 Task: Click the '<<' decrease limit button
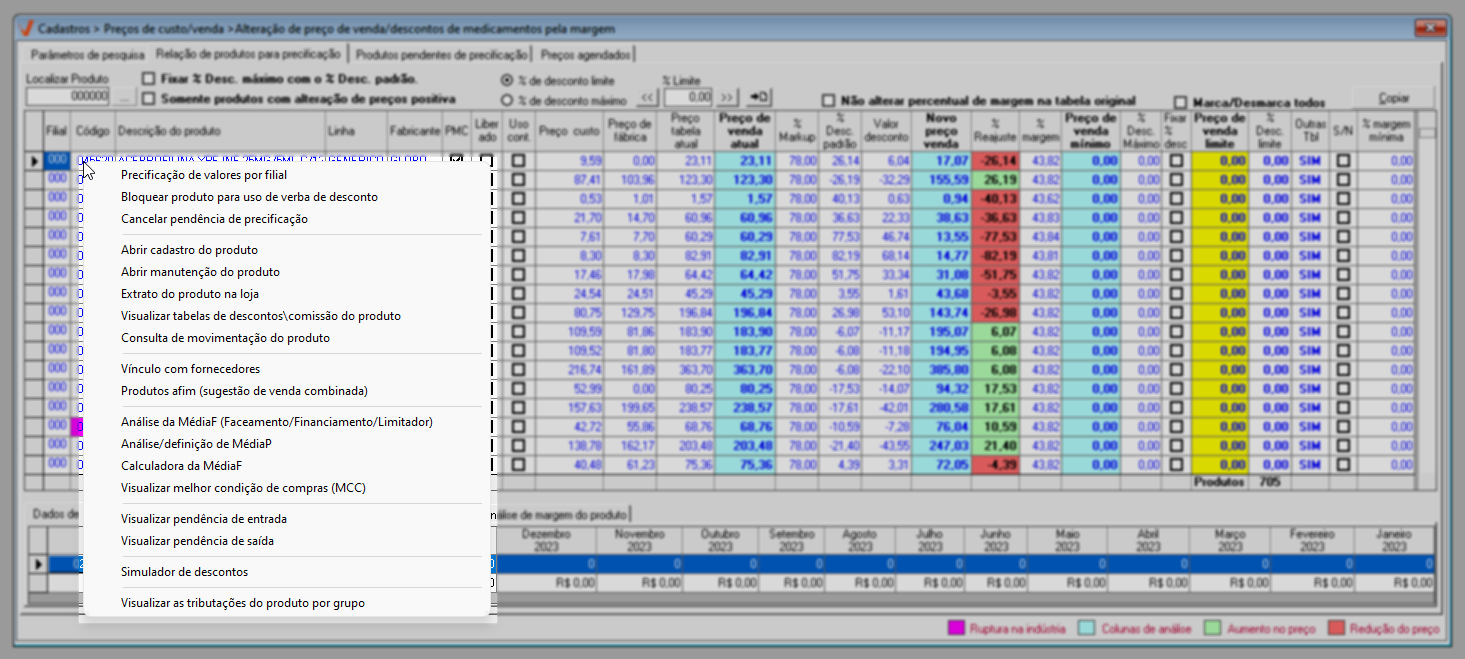click(648, 97)
